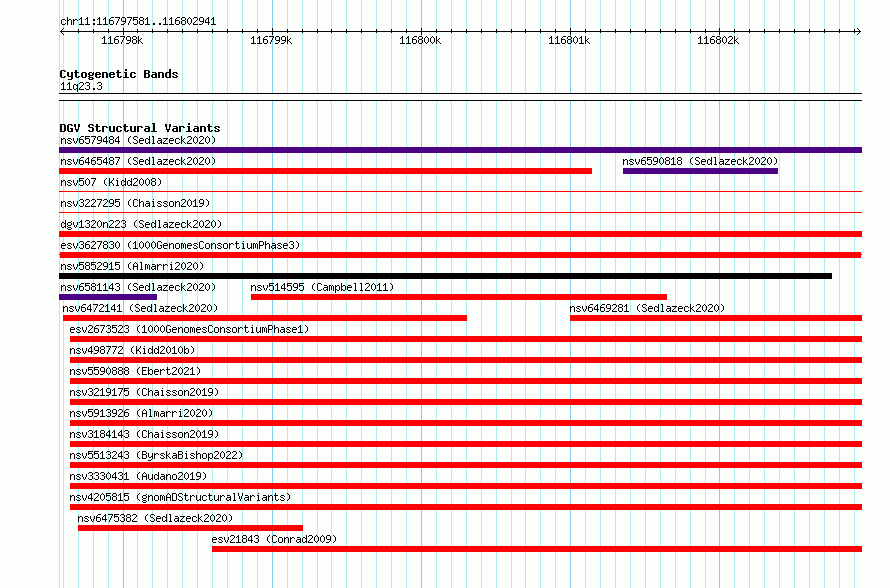Click the black nsv5852915 variant bar
Image resolution: width=890 pixels, height=588 pixels.
tap(446, 276)
